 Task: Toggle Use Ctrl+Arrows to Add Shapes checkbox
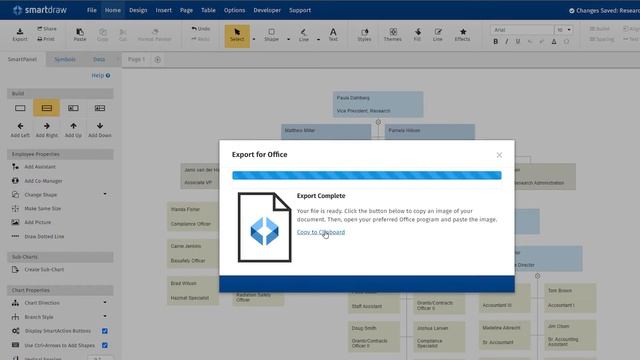tap(105, 345)
